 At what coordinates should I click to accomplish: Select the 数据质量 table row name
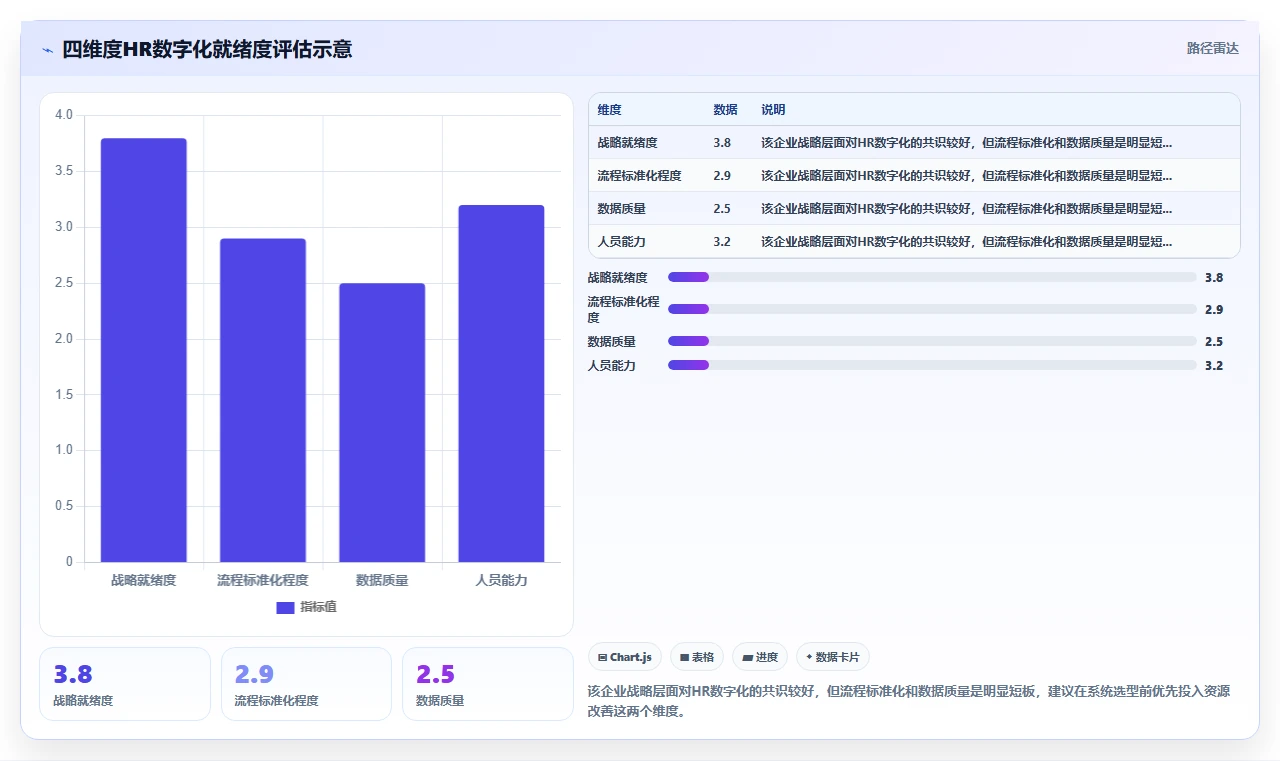(x=621, y=209)
